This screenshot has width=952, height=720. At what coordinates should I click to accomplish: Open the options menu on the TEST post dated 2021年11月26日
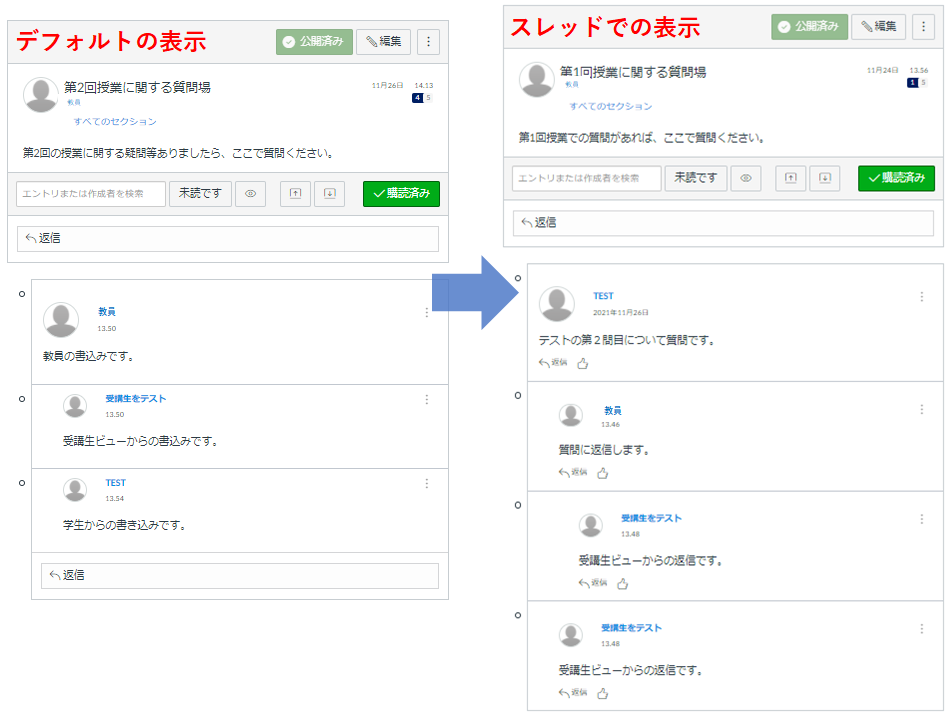tap(922, 297)
